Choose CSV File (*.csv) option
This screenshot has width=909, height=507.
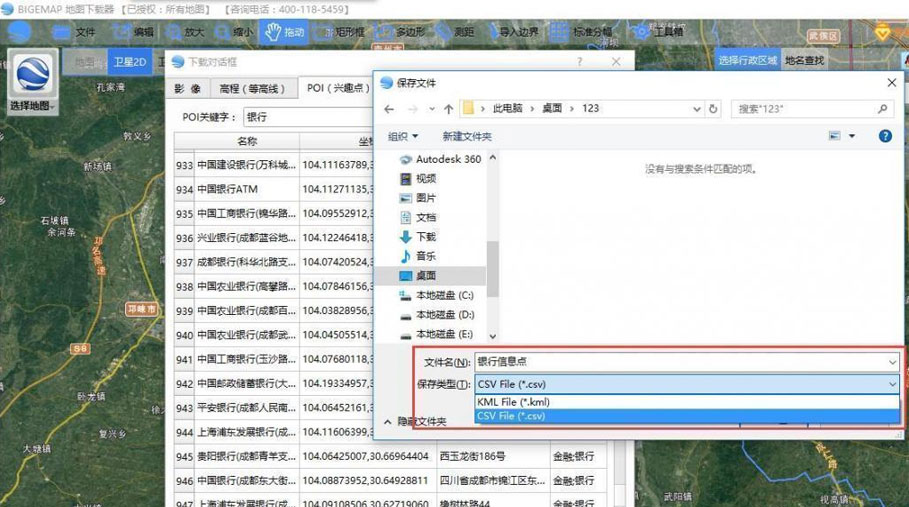point(687,416)
